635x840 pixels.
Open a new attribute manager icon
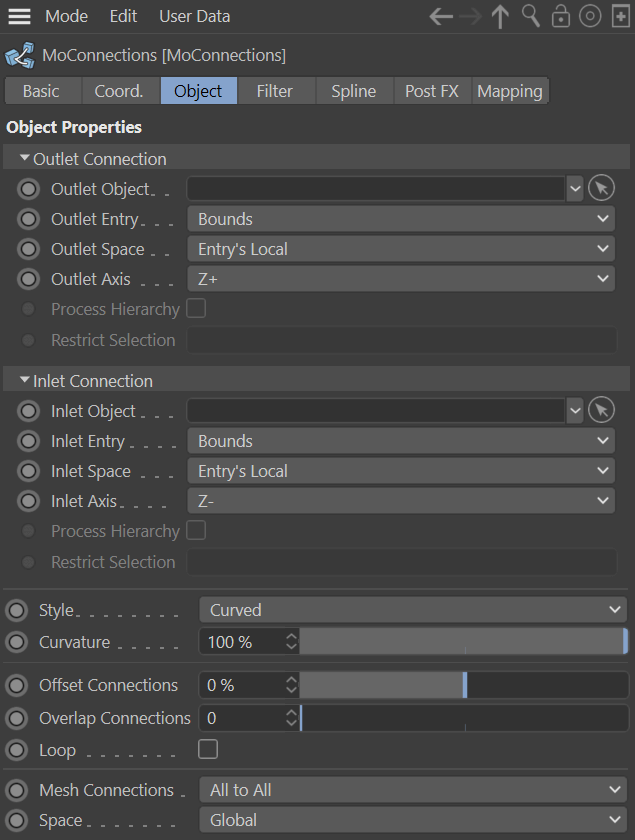(619, 17)
